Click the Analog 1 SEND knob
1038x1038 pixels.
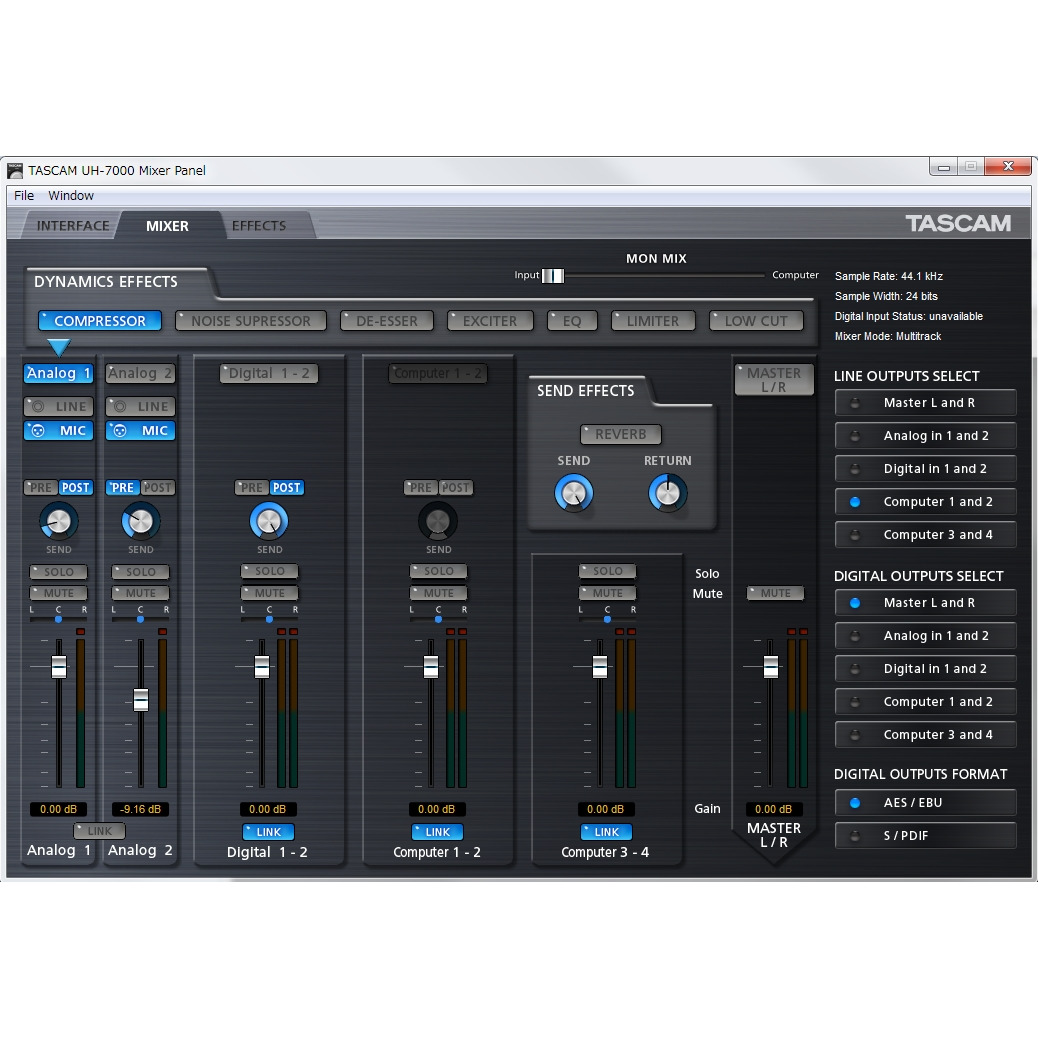[x=58, y=522]
